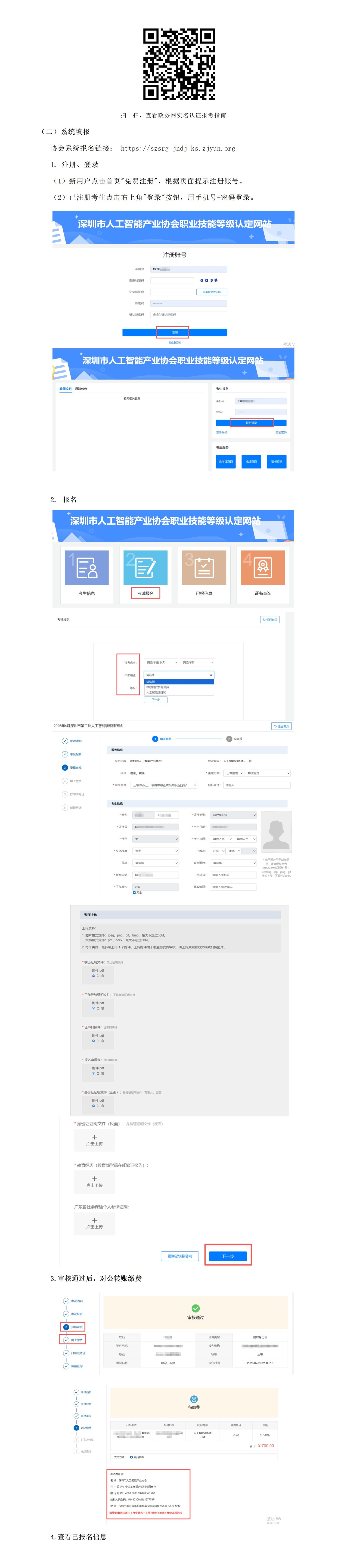Open the 初次鉴定 dropdown
The width and height of the screenshot is (347, 1568).
click(268, 773)
